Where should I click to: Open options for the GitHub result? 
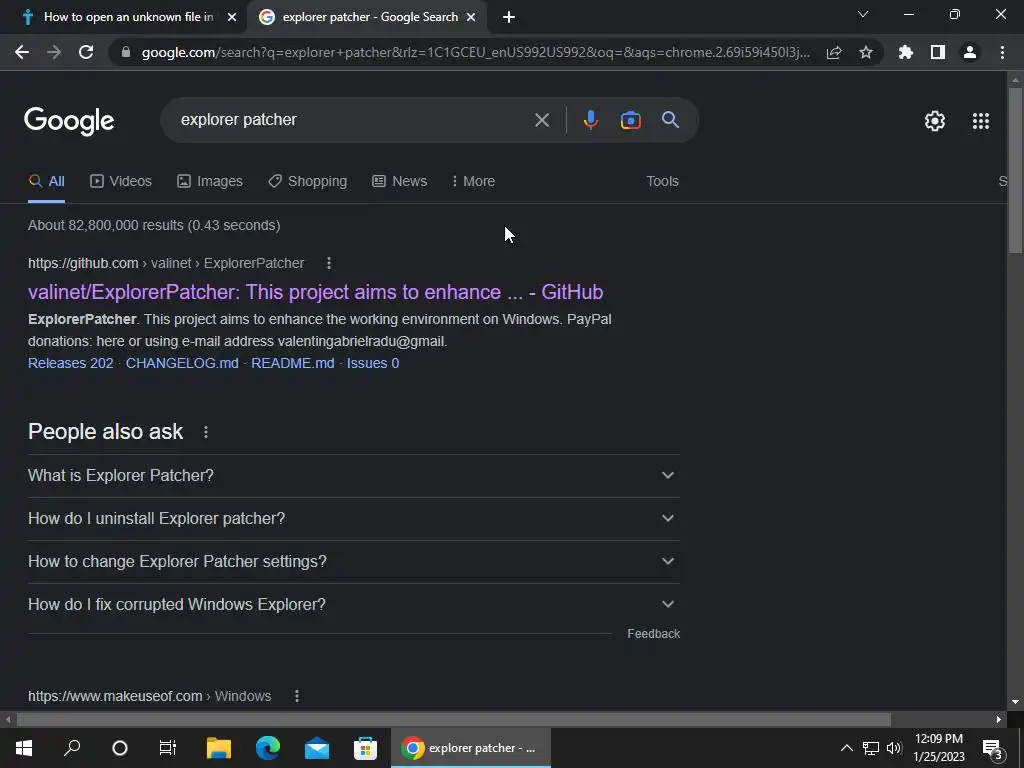point(328,263)
